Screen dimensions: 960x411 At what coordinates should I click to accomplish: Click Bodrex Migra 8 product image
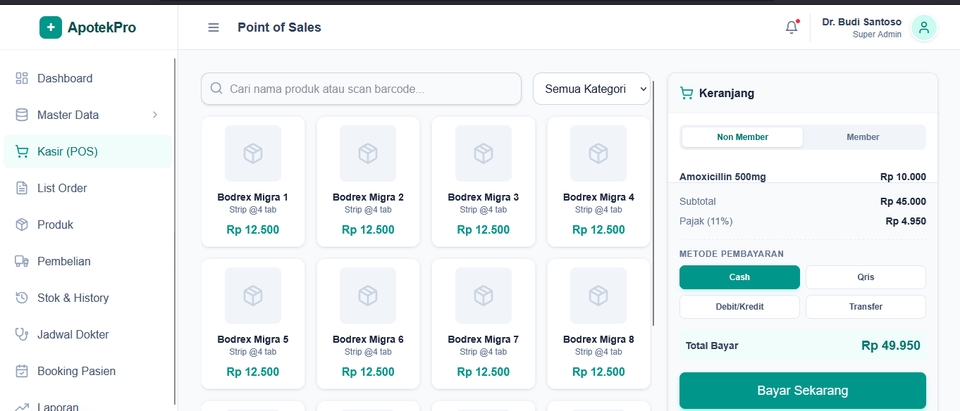[x=598, y=295]
